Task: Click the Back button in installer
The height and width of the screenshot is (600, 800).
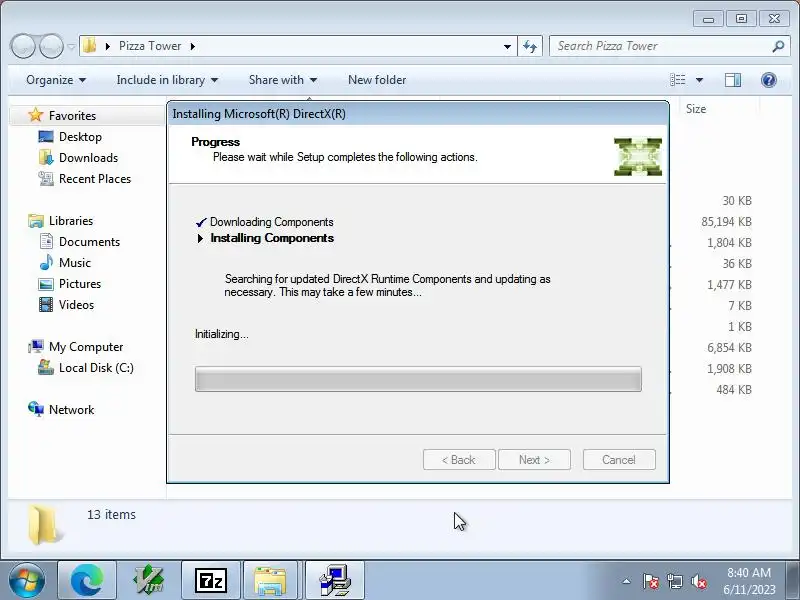Action: click(459, 460)
